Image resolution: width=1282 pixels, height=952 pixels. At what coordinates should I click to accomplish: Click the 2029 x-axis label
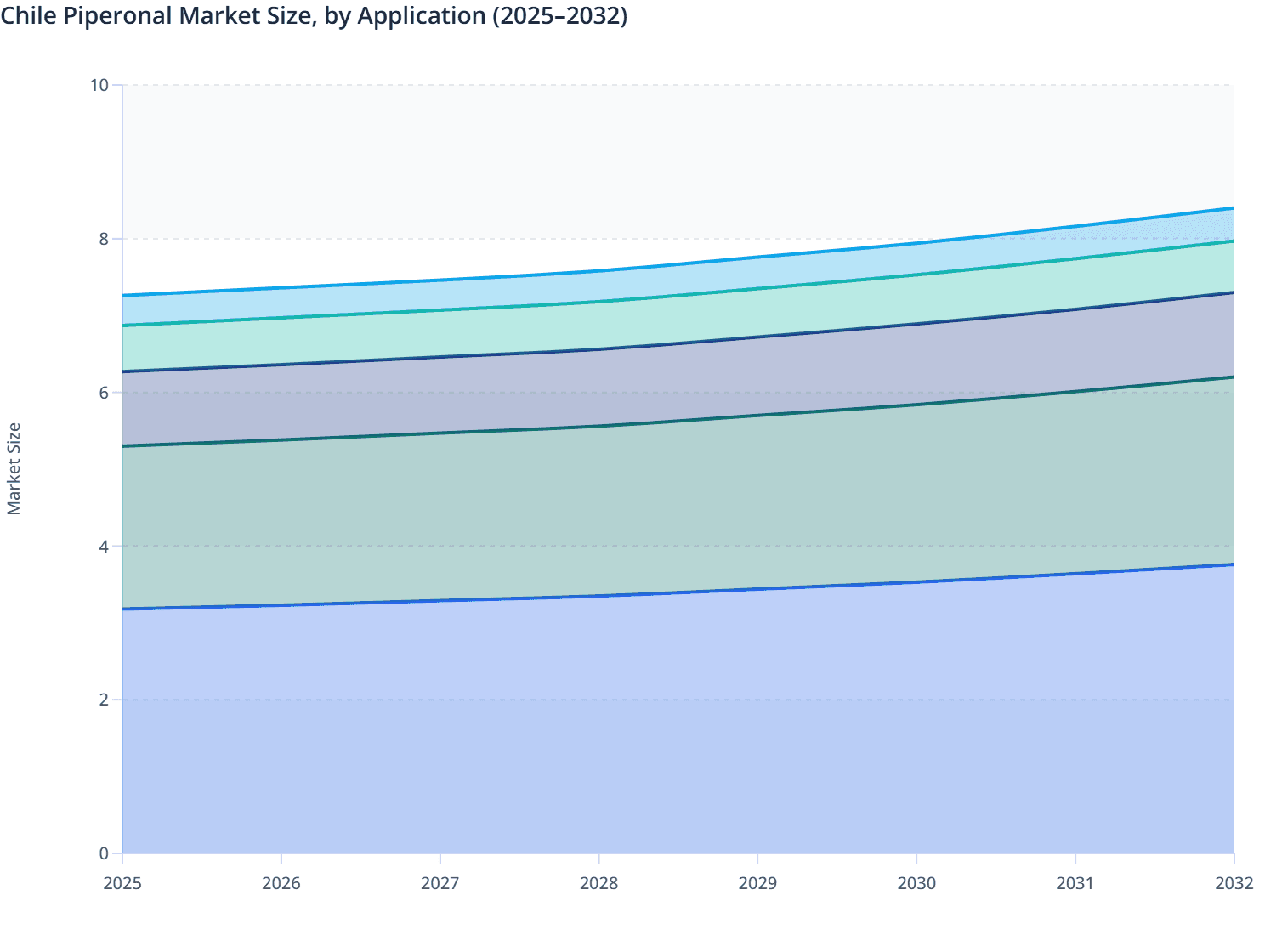757,884
